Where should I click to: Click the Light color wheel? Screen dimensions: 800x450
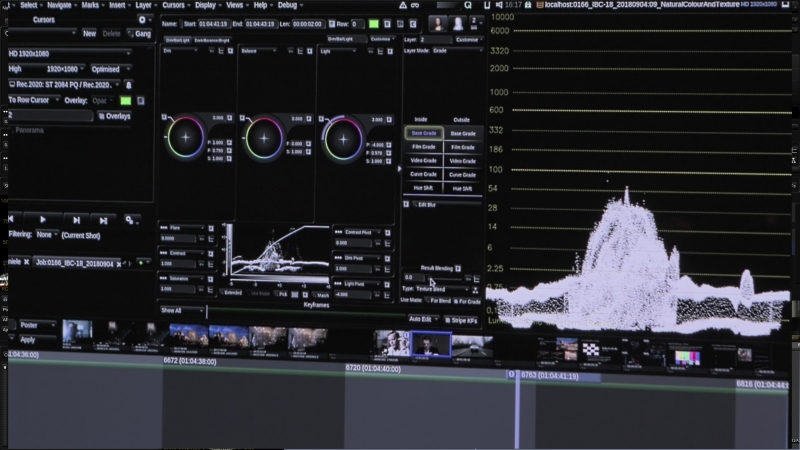[341, 138]
